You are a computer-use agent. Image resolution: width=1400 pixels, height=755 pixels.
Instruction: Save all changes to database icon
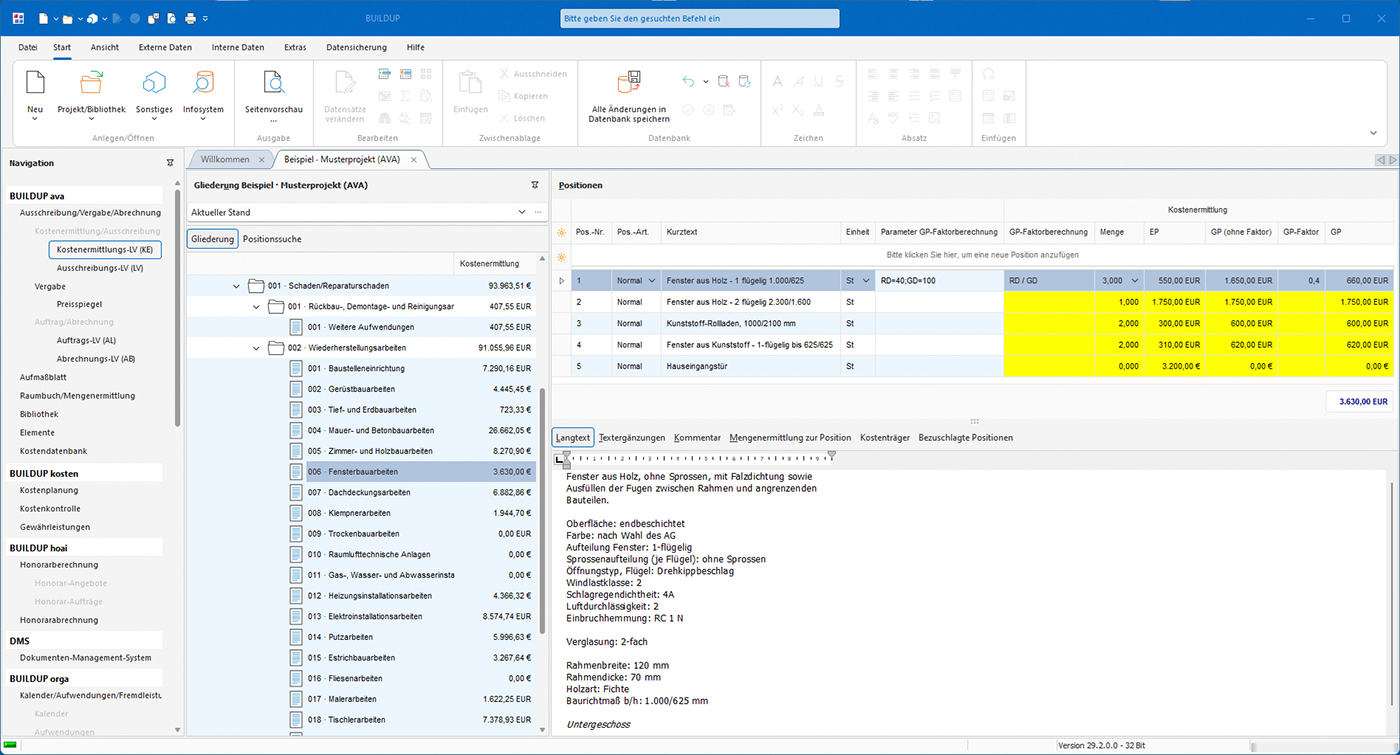point(629,83)
